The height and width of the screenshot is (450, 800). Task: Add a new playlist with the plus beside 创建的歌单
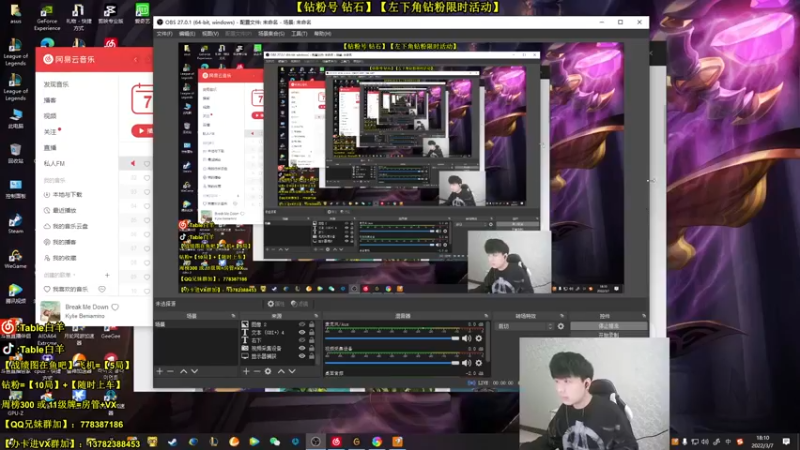pyautogui.click(x=107, y=275)
